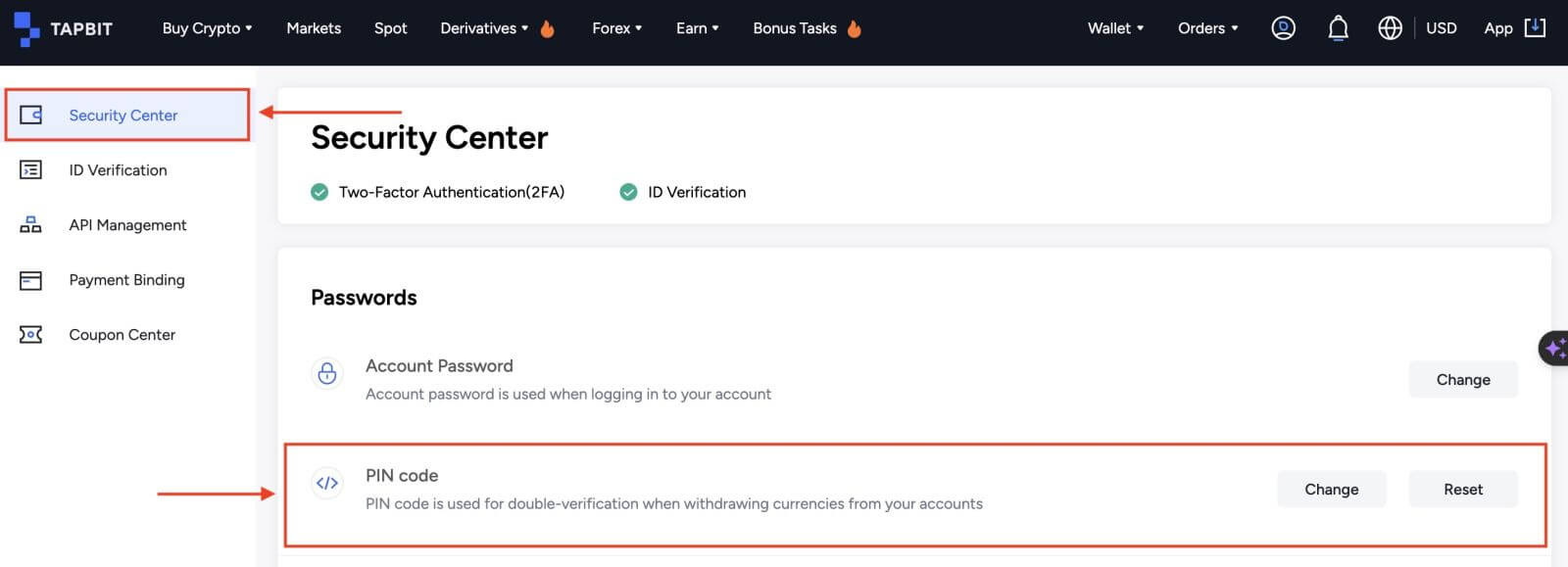Open the user profile icon
Viewport: 1568px width, 567px height.
pos(1283,28)
